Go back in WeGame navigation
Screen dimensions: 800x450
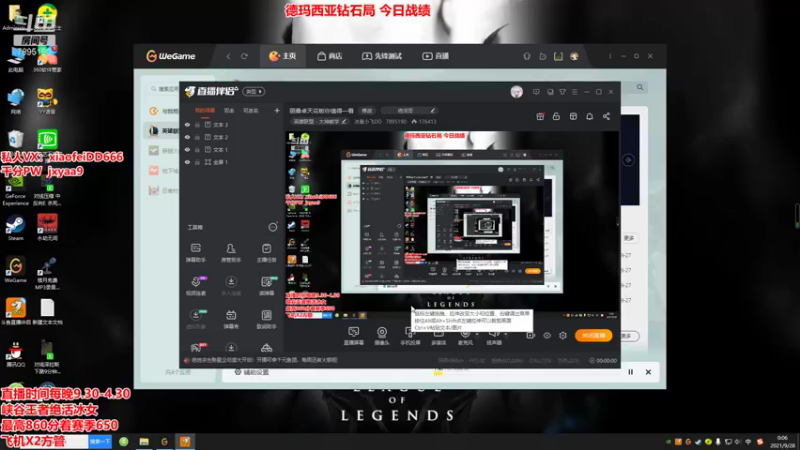click(228, 56)
